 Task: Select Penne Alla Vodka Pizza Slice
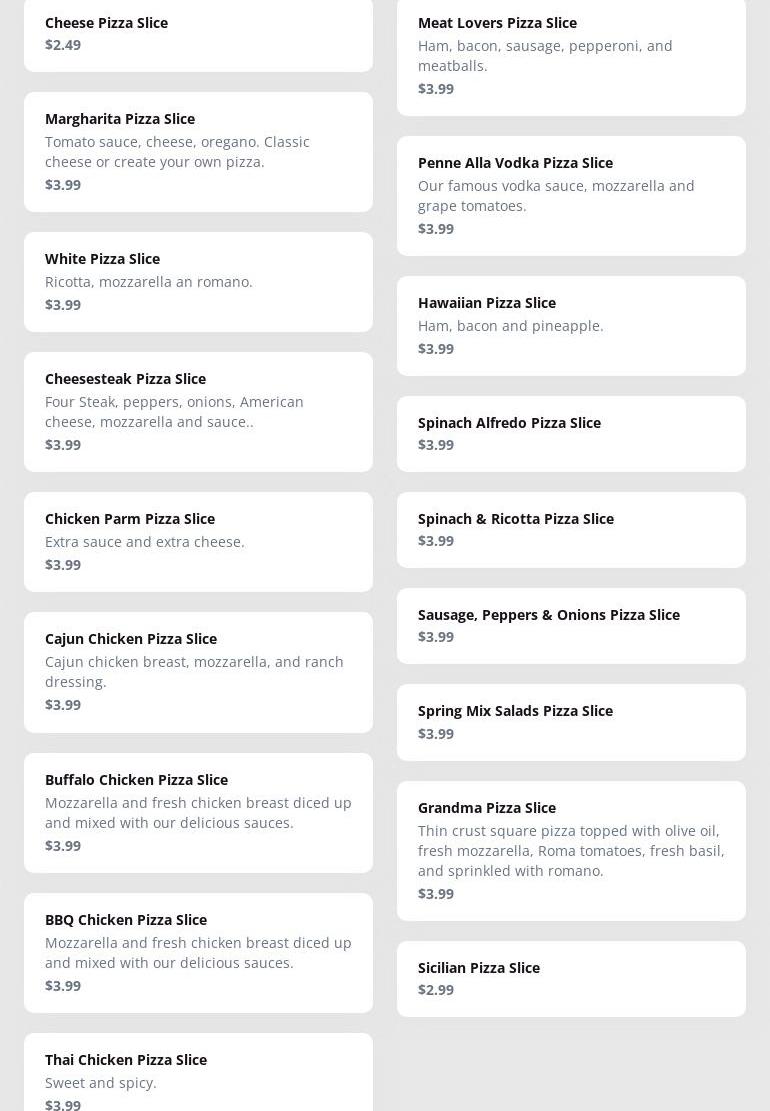(571, 195)
